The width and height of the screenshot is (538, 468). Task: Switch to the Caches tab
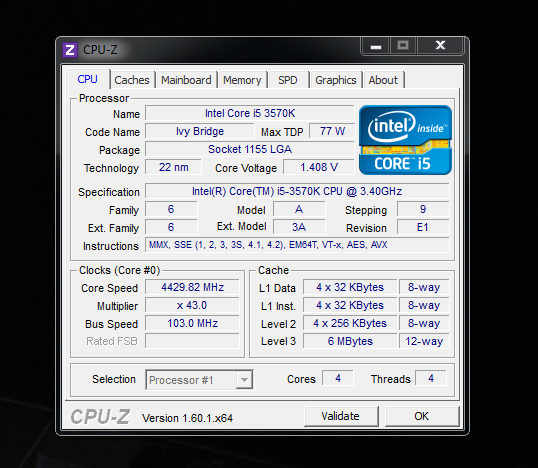pyautogui.click(x=132, y=80)
